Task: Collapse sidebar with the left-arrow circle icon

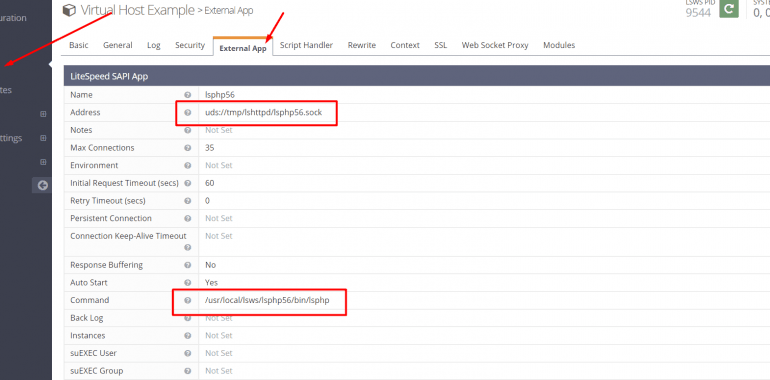Action: click(x=43, y=185)
